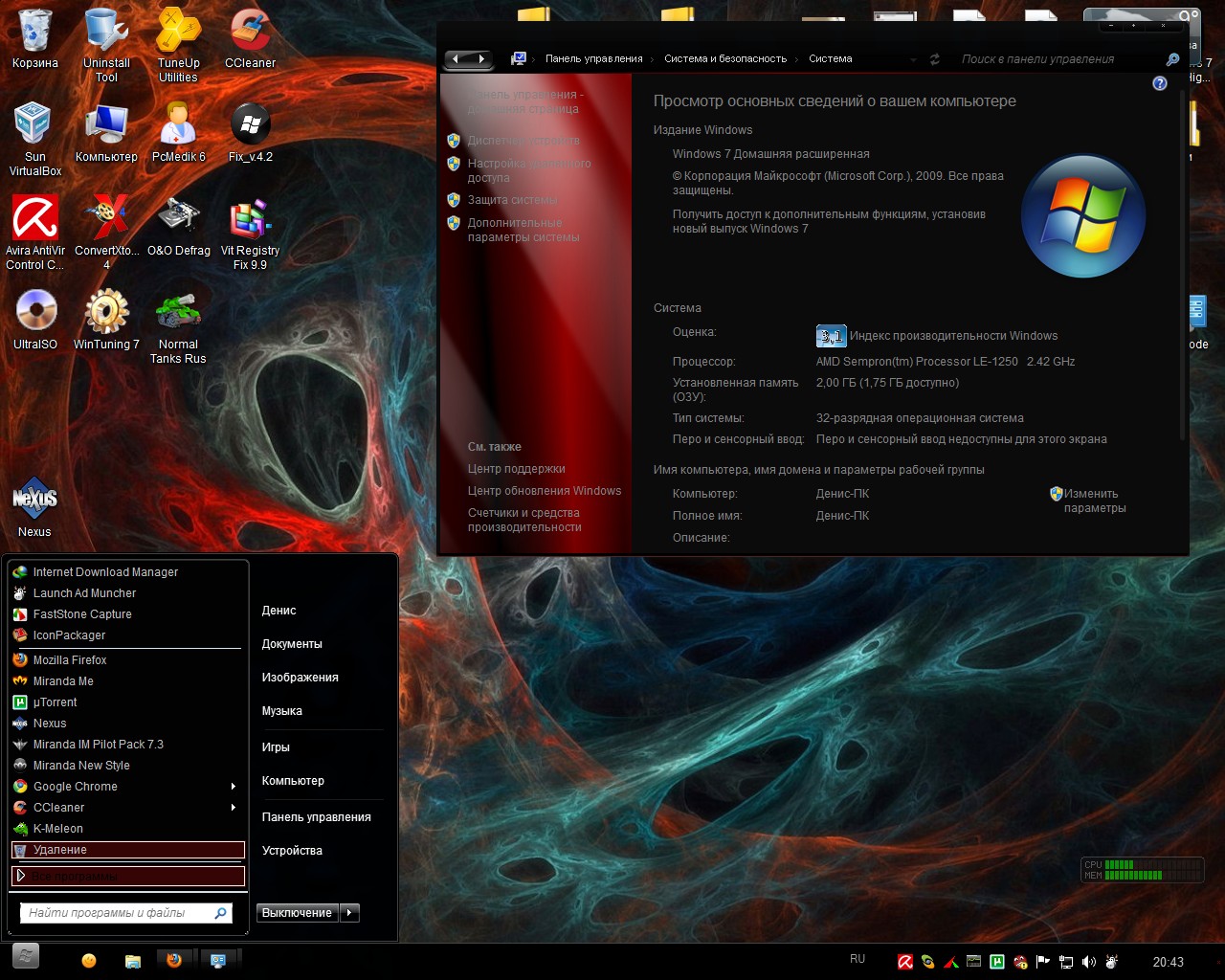Go back in the System window
This screenshot has height=980, width=1225.
tap(457, 59)
